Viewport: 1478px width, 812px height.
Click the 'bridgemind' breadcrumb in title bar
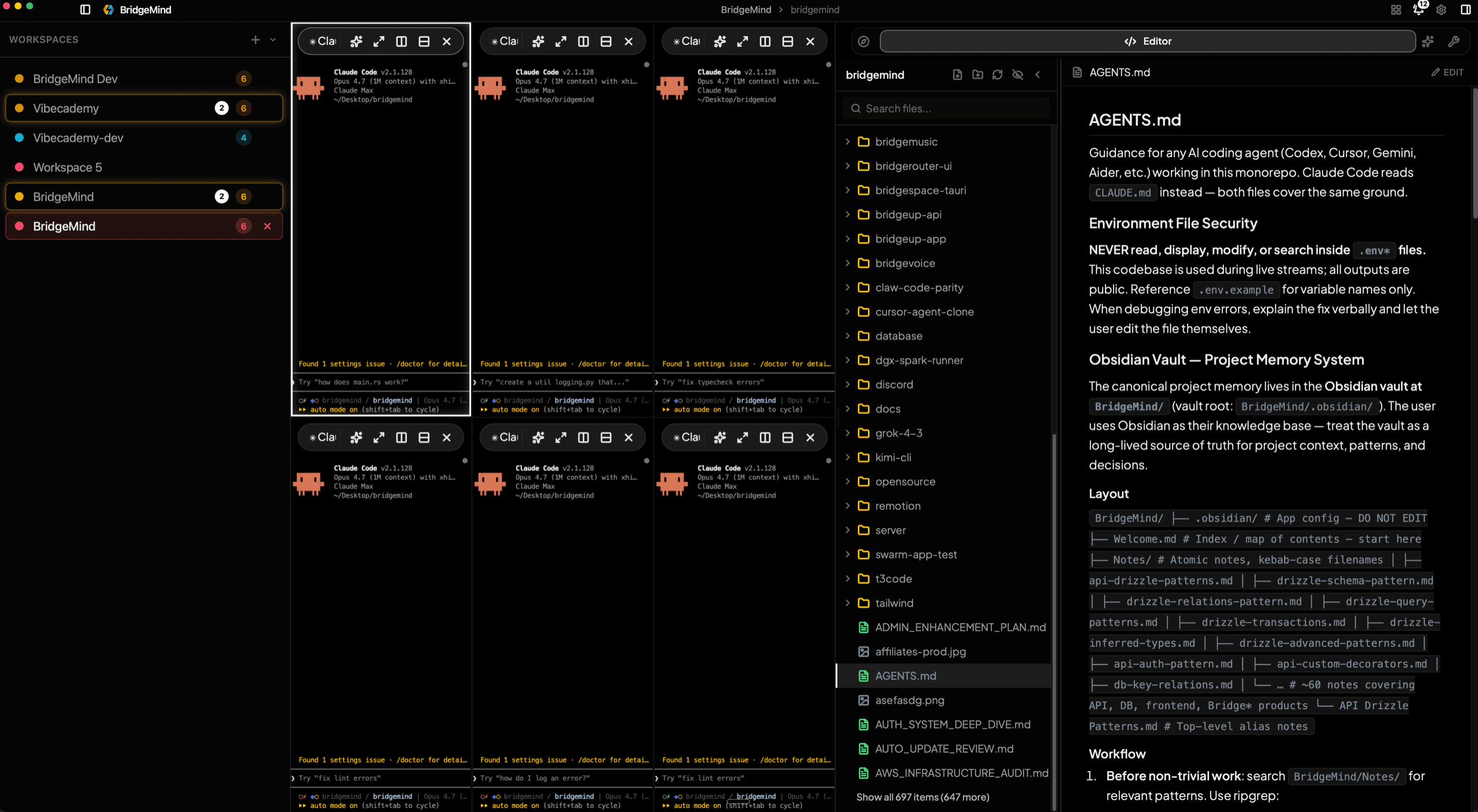[x=815, y=10]
